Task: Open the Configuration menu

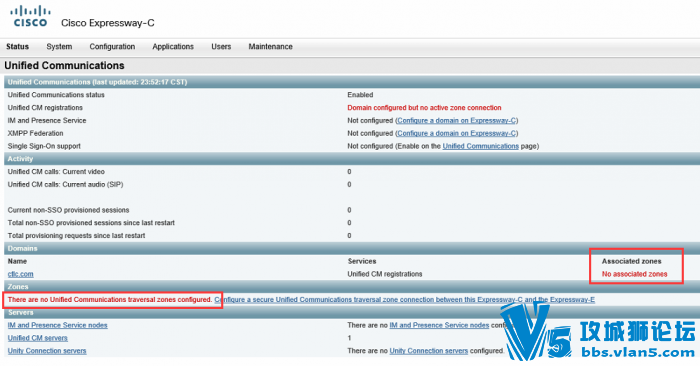Action: 112,46
